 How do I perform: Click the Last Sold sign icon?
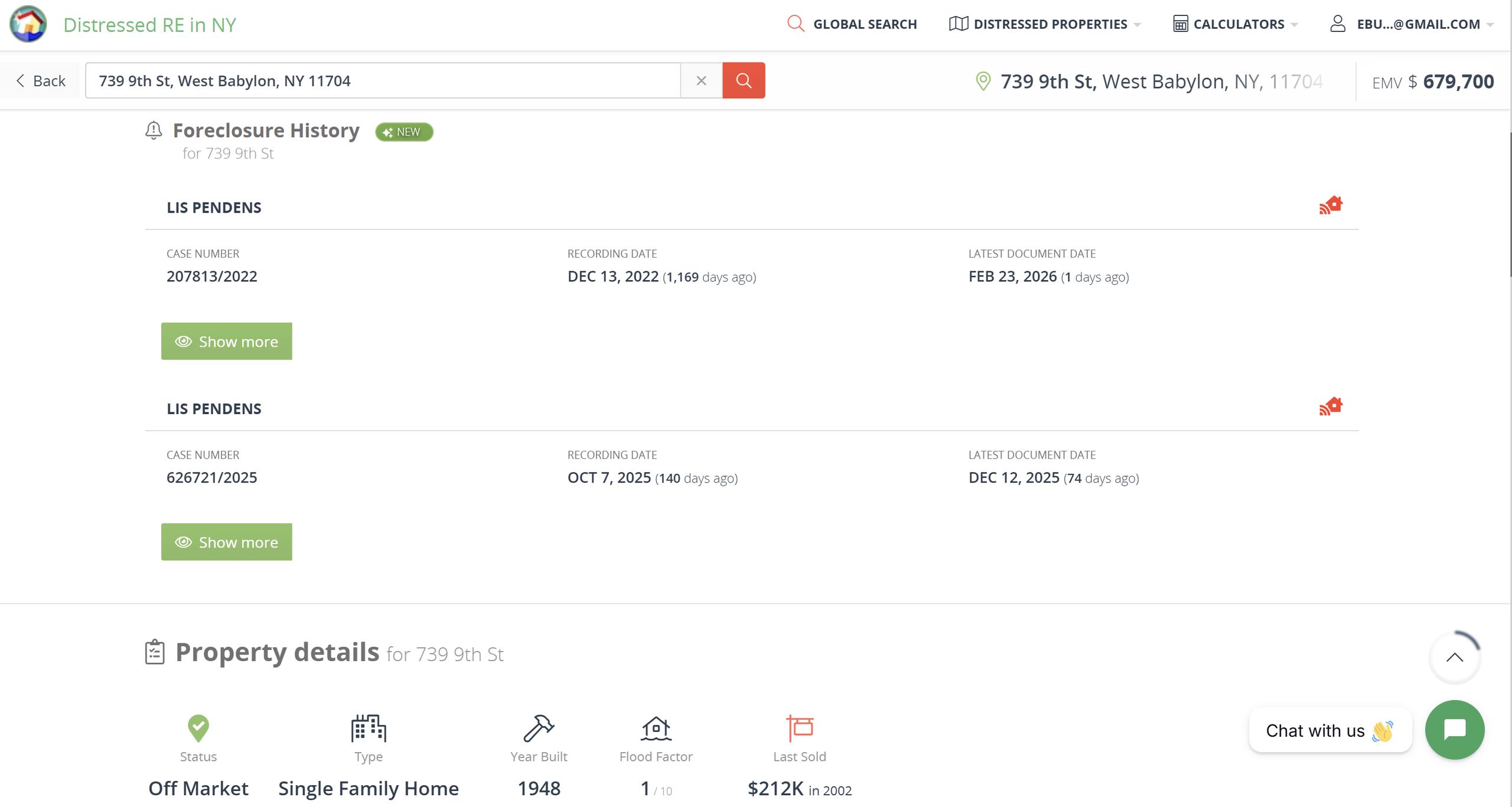click(x=800, y=727)
